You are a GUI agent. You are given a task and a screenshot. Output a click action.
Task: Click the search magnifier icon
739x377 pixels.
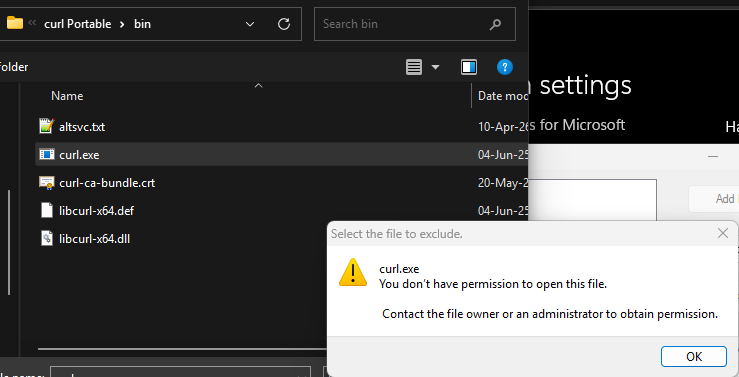495,24
